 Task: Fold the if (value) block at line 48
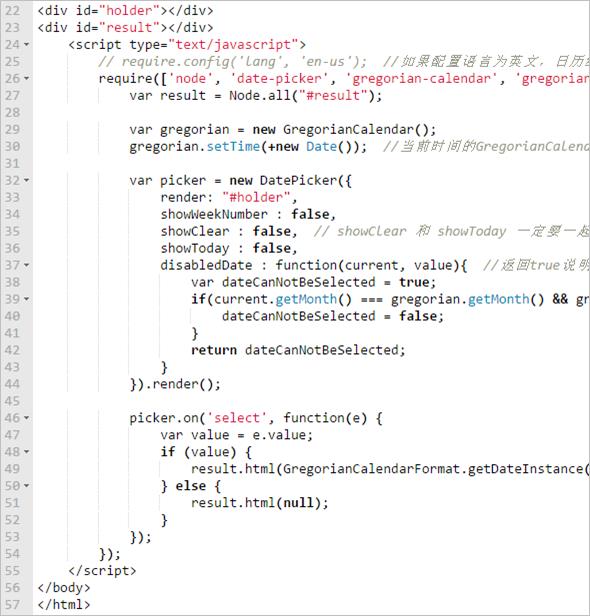[26, 452]
